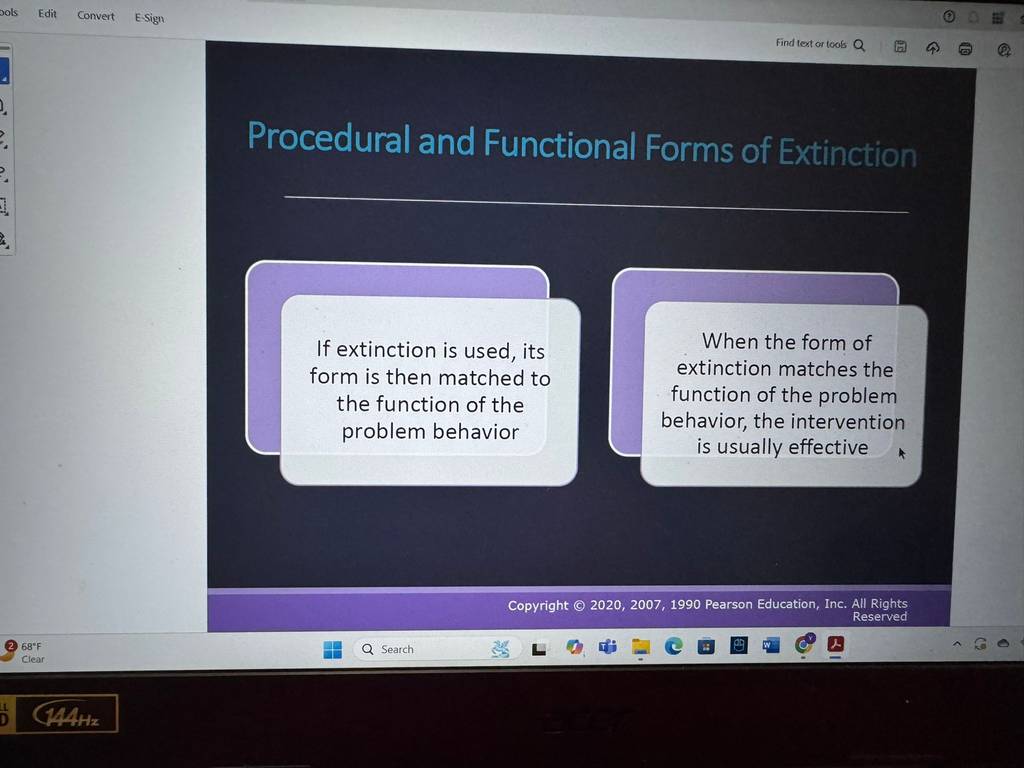Viewport: 1024px width, 768px height.
Task: Select the text box selection tool
Action: click(x=3, y=206)
